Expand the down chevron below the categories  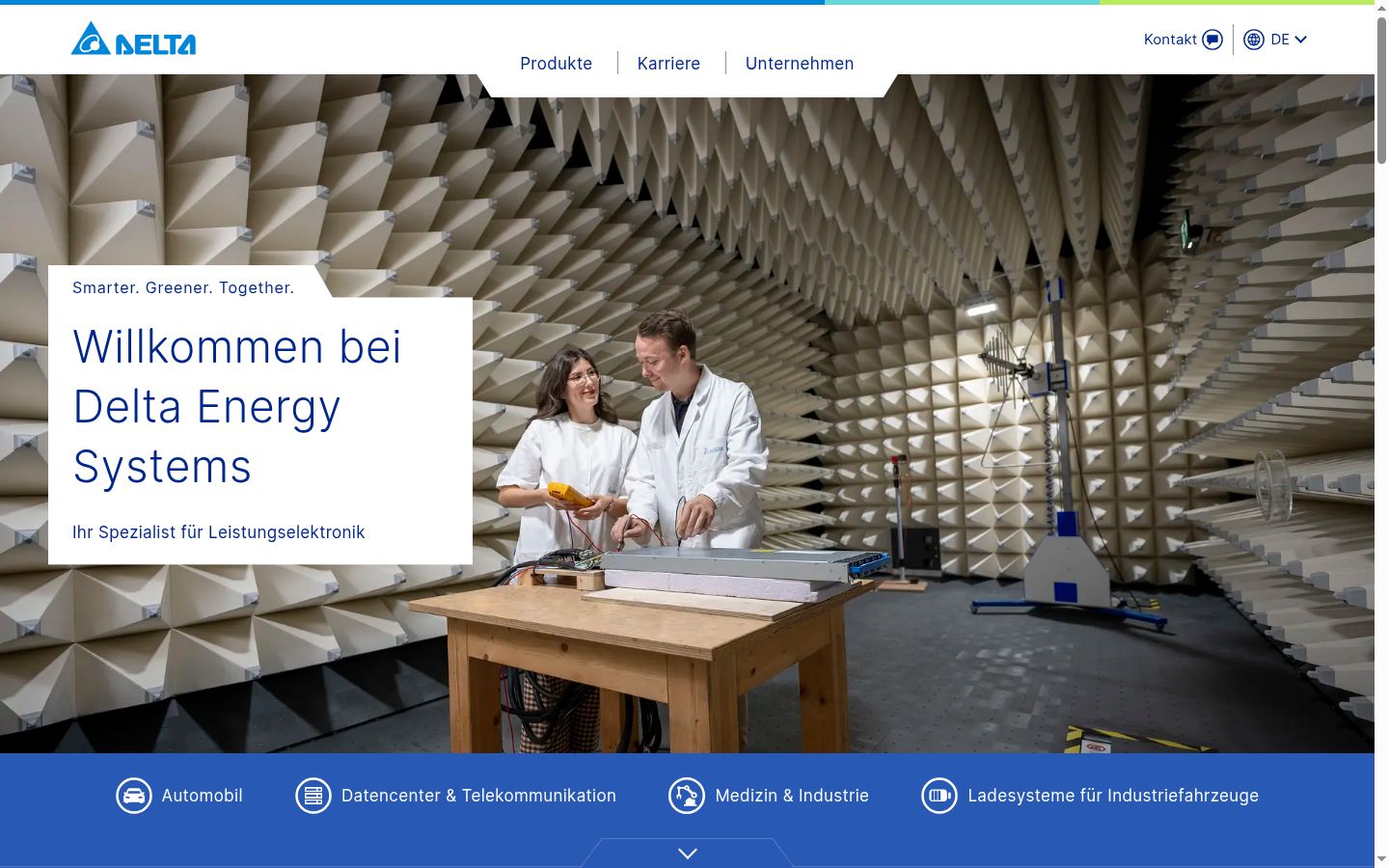coord(688,854)
